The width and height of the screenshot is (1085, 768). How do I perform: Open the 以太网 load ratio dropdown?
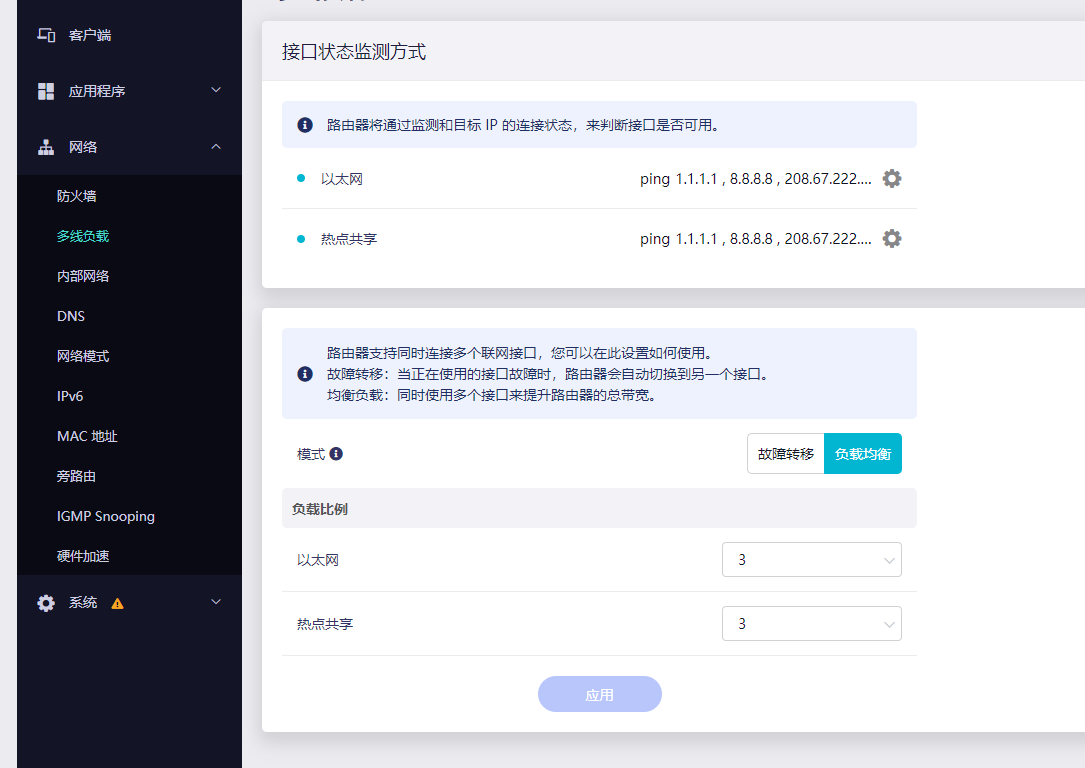tap(811, 559)
